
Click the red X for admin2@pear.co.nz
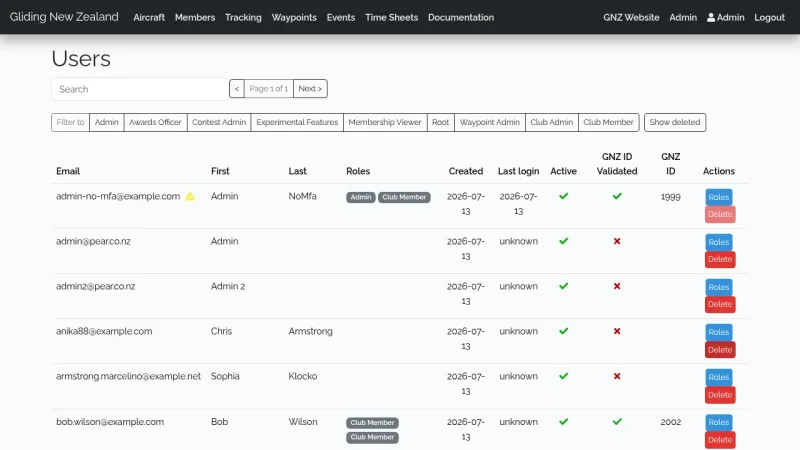point(617,286)
